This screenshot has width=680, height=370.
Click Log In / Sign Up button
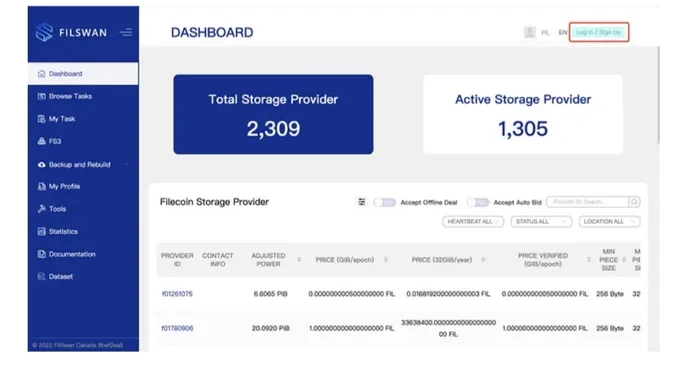click(598, 32)
